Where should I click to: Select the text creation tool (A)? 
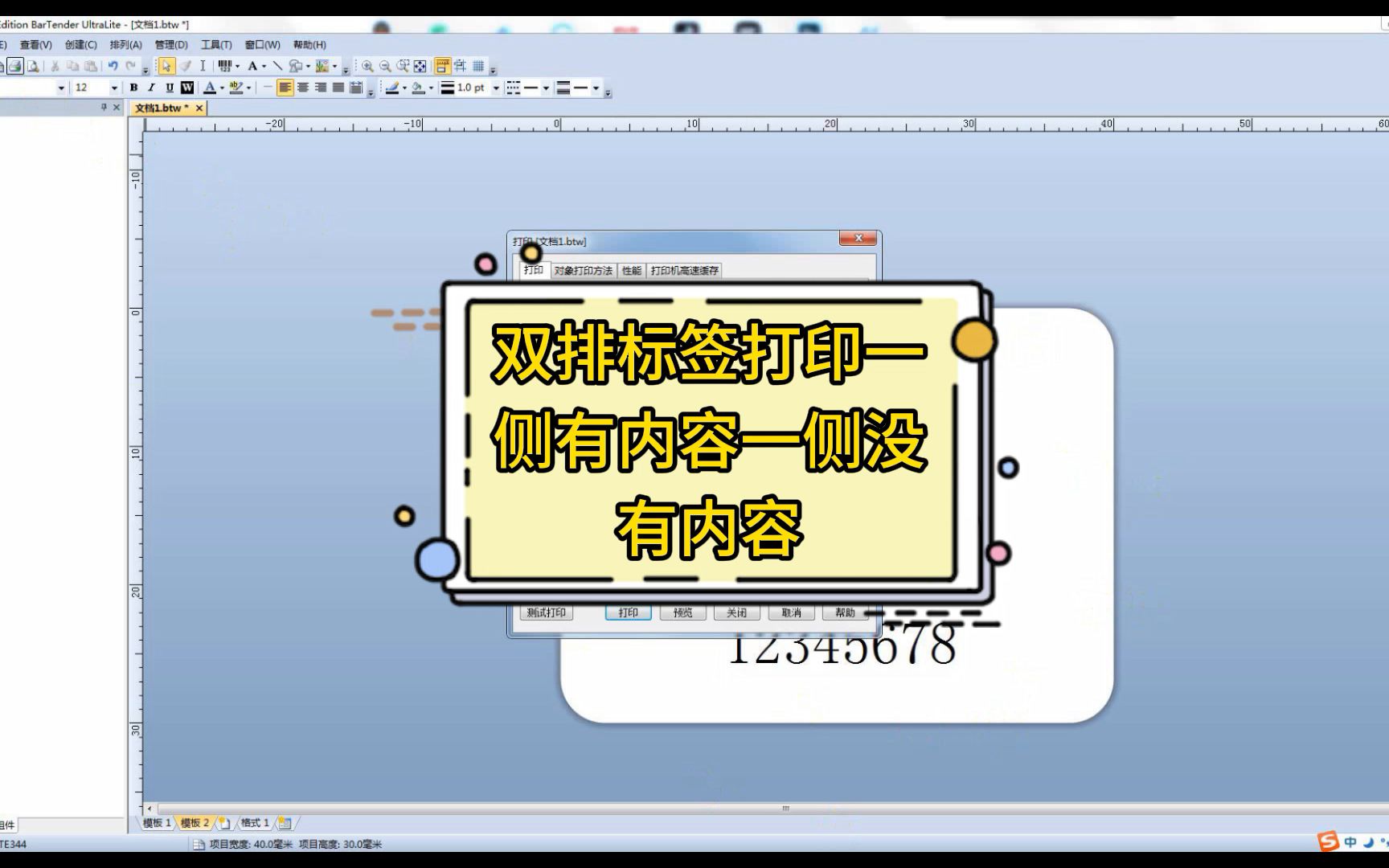252,66
